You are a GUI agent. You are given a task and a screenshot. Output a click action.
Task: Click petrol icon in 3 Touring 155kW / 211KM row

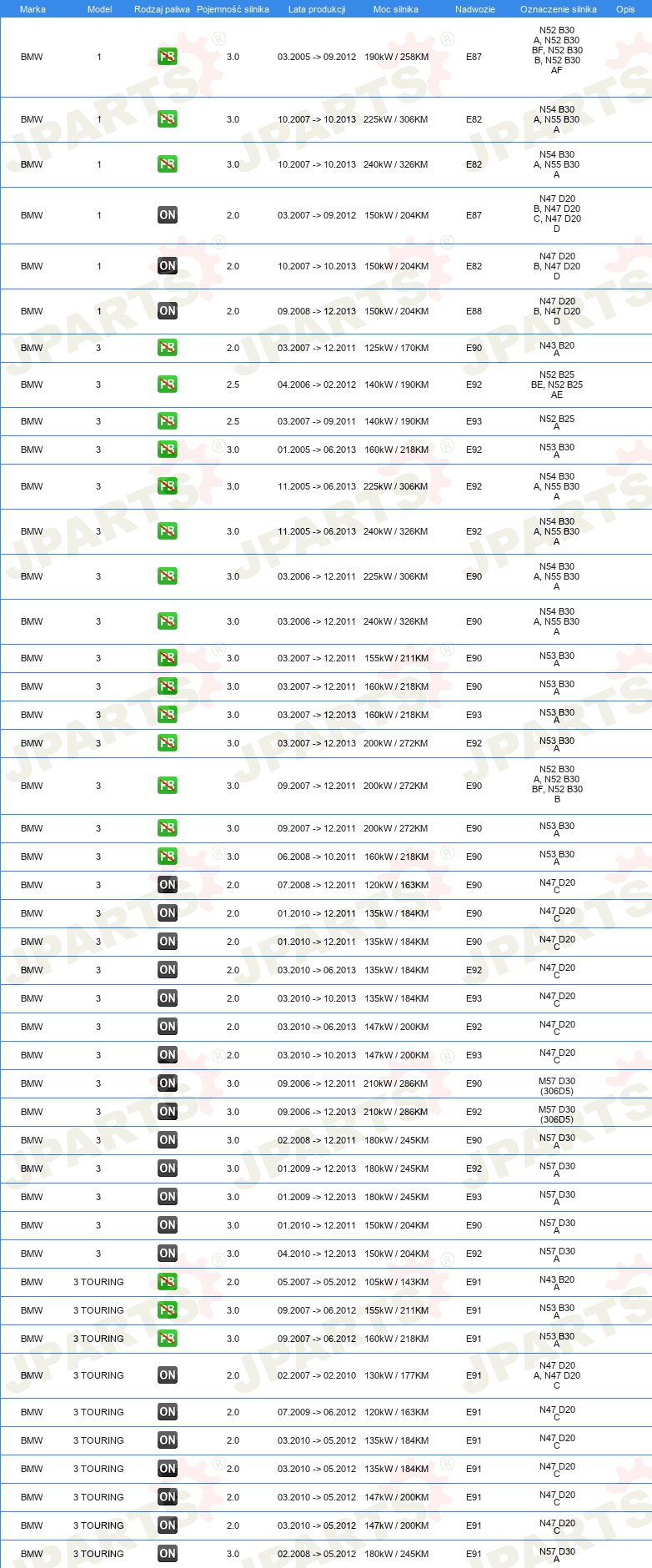pyautogui.click(x=168, y=1310)
